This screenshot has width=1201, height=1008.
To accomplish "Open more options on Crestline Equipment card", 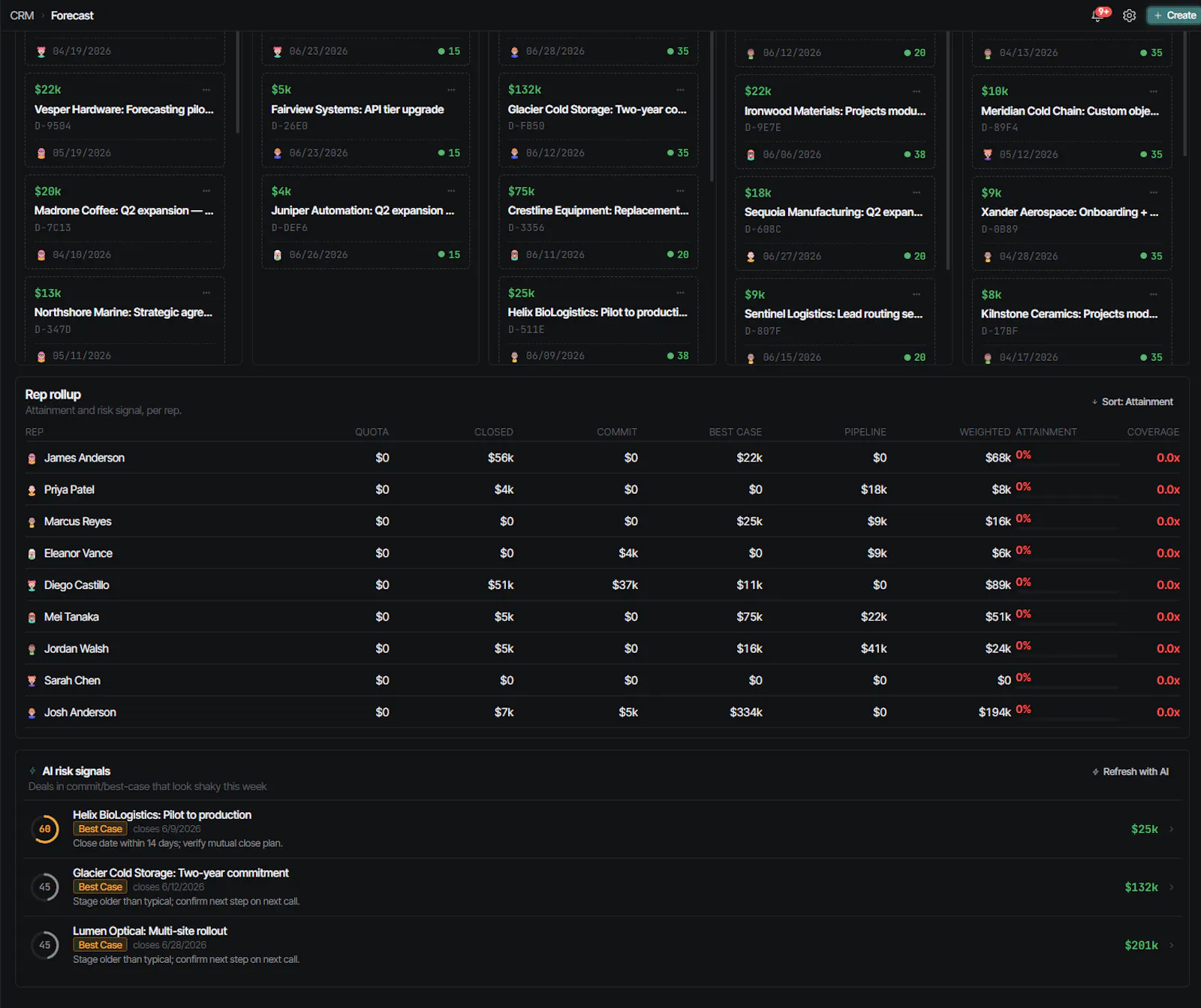I will 680,191.
